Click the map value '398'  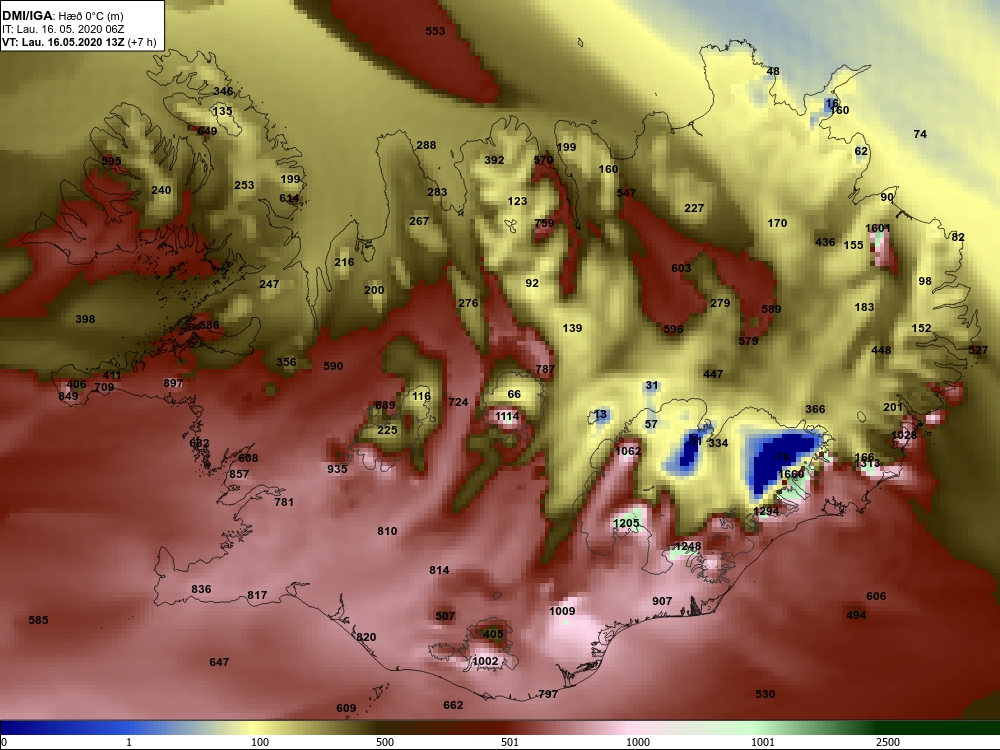(85, 319)
